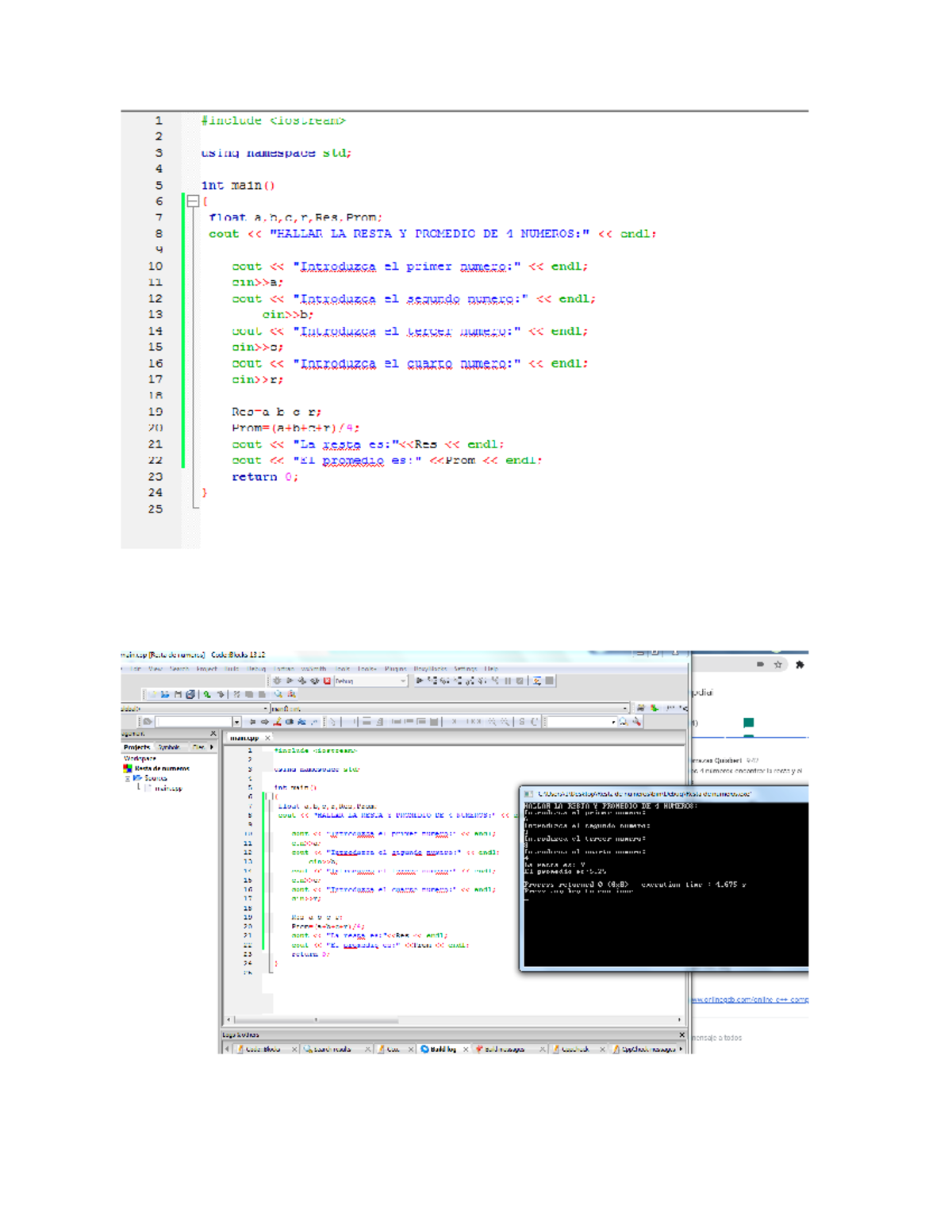Stop the debugger with the stop icon
The width and height of the screenshot is (952, 1232).
pos(520,680)
